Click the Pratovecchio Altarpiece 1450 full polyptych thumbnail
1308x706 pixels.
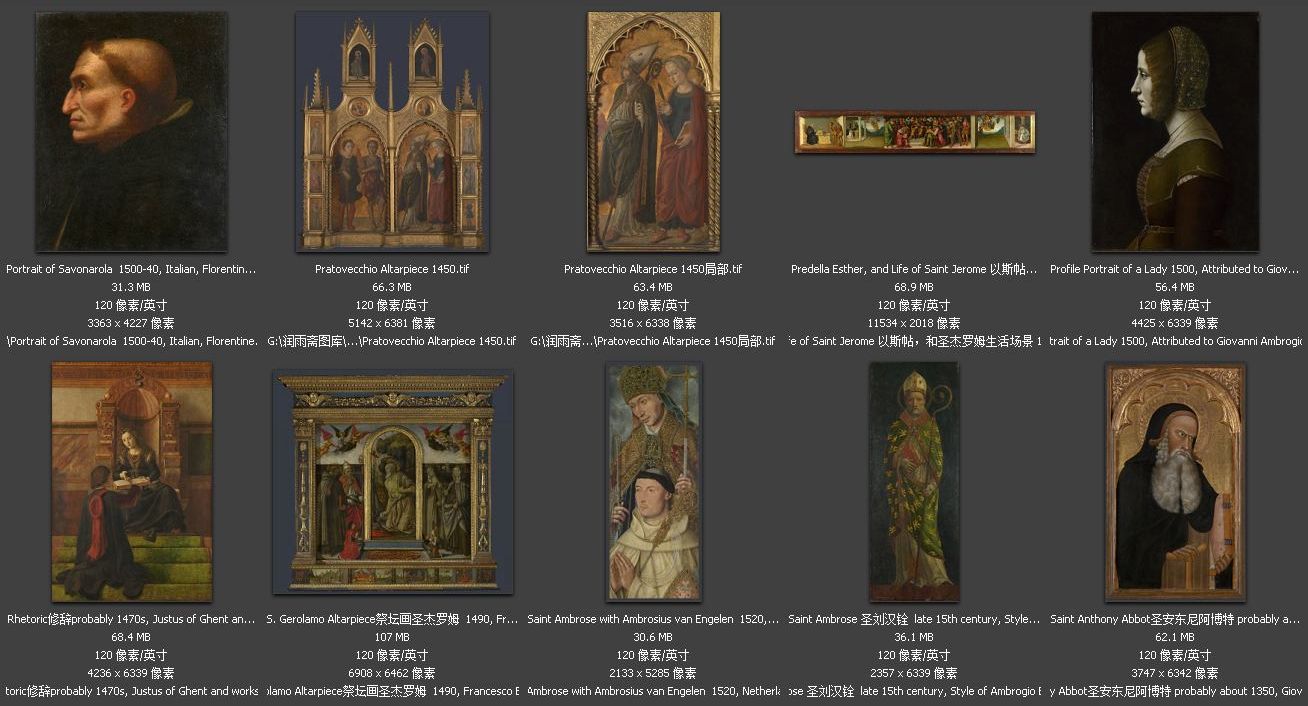click(392, 132)
